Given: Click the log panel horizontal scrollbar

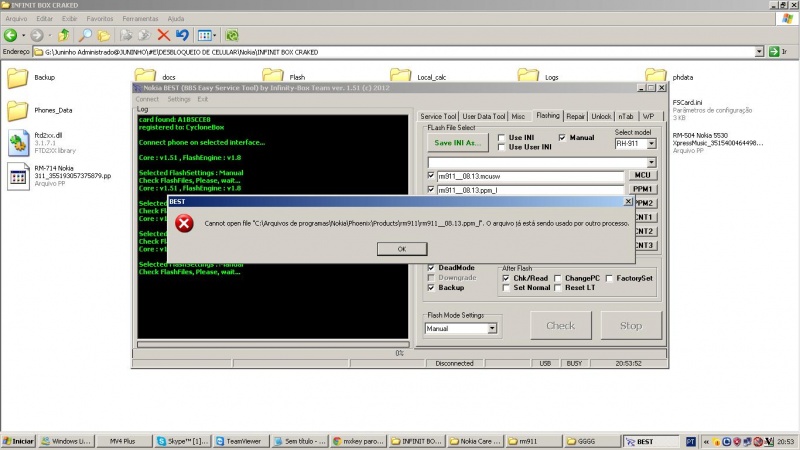Looking at the screenshot, I should click(x=273, y=344).
